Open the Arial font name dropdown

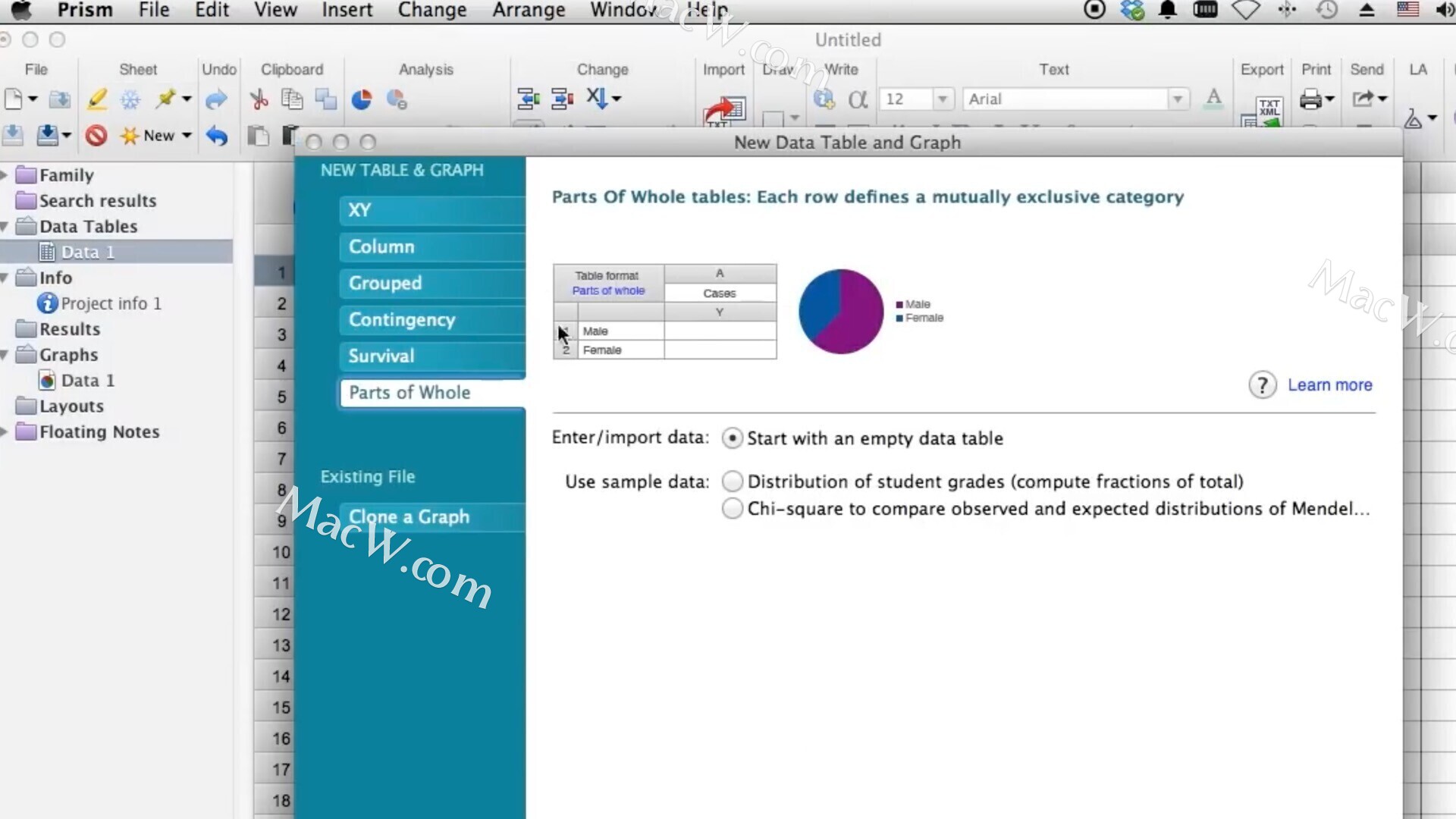1178,99
